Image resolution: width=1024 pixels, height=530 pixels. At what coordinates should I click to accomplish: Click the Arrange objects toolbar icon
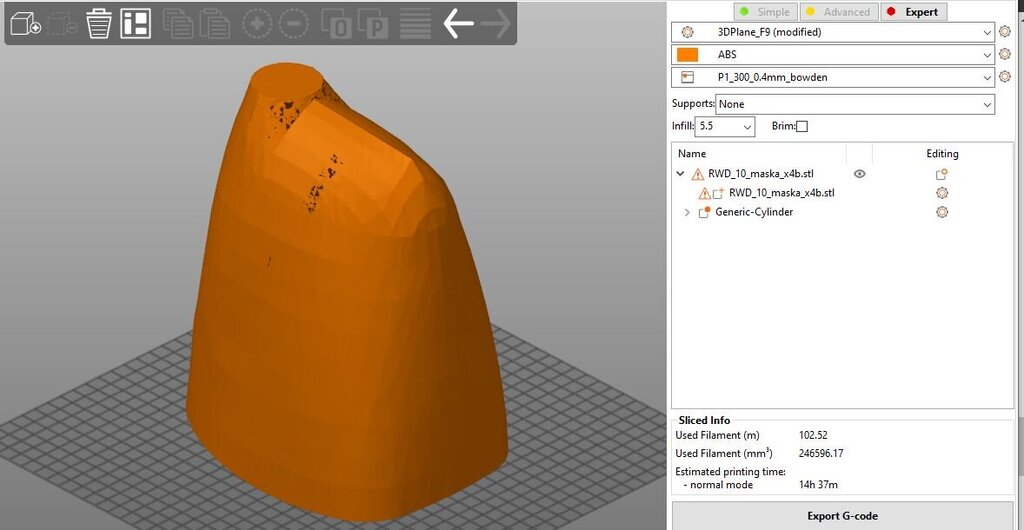coord(135,24)
